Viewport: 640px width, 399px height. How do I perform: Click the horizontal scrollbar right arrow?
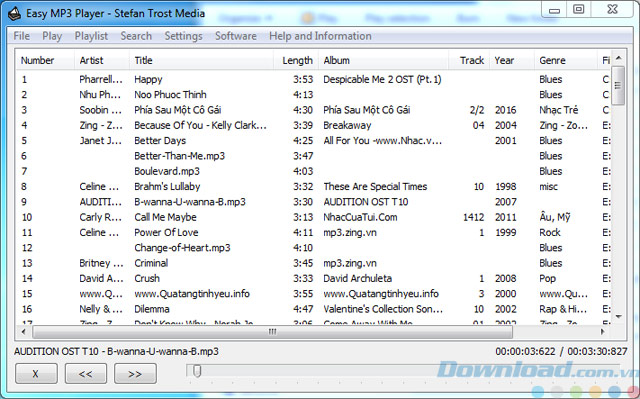coord(602,332)
